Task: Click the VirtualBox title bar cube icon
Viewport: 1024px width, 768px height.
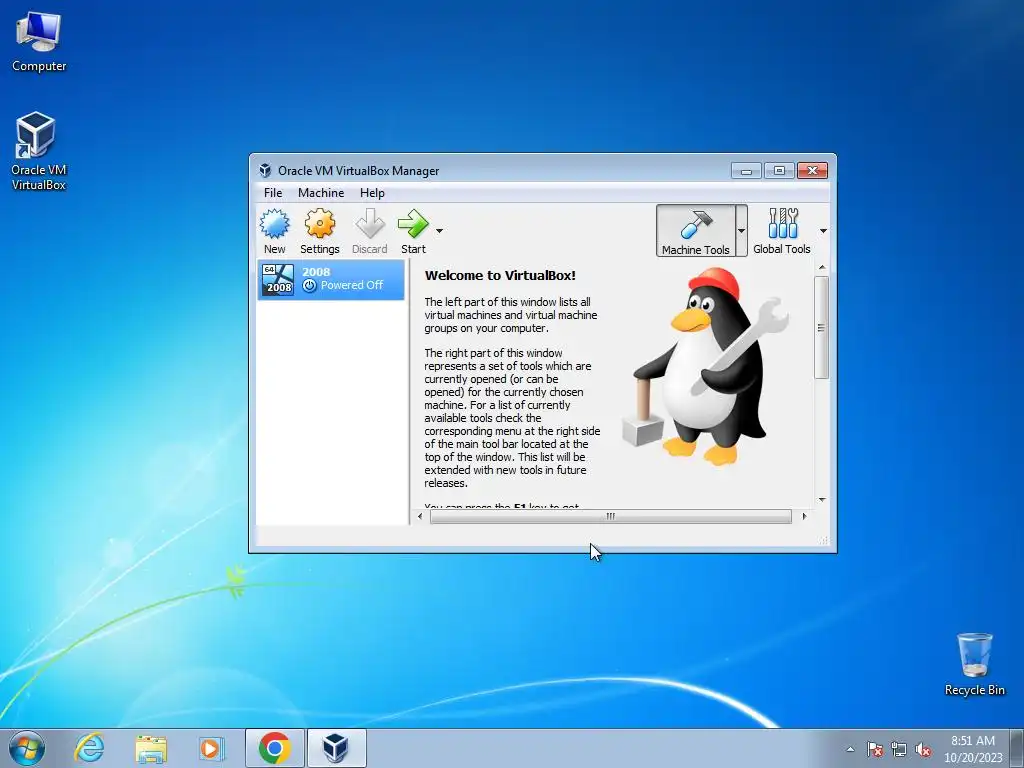Action: click(265, 170)
